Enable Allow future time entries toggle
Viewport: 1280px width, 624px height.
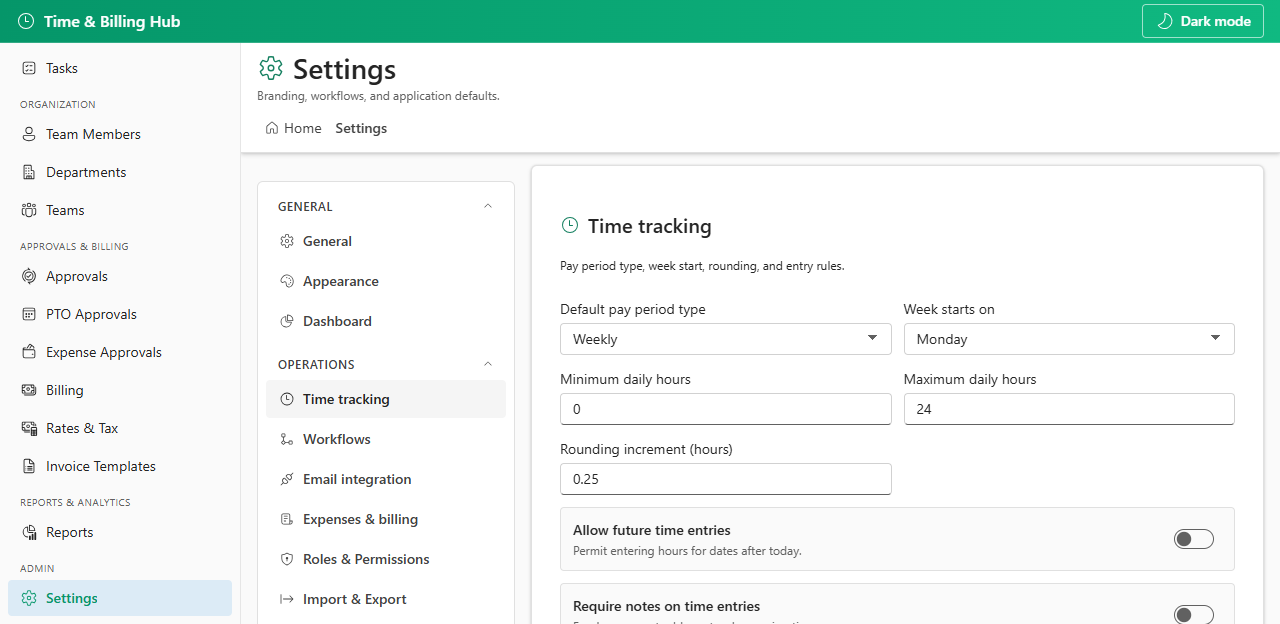click(1194, 539)
